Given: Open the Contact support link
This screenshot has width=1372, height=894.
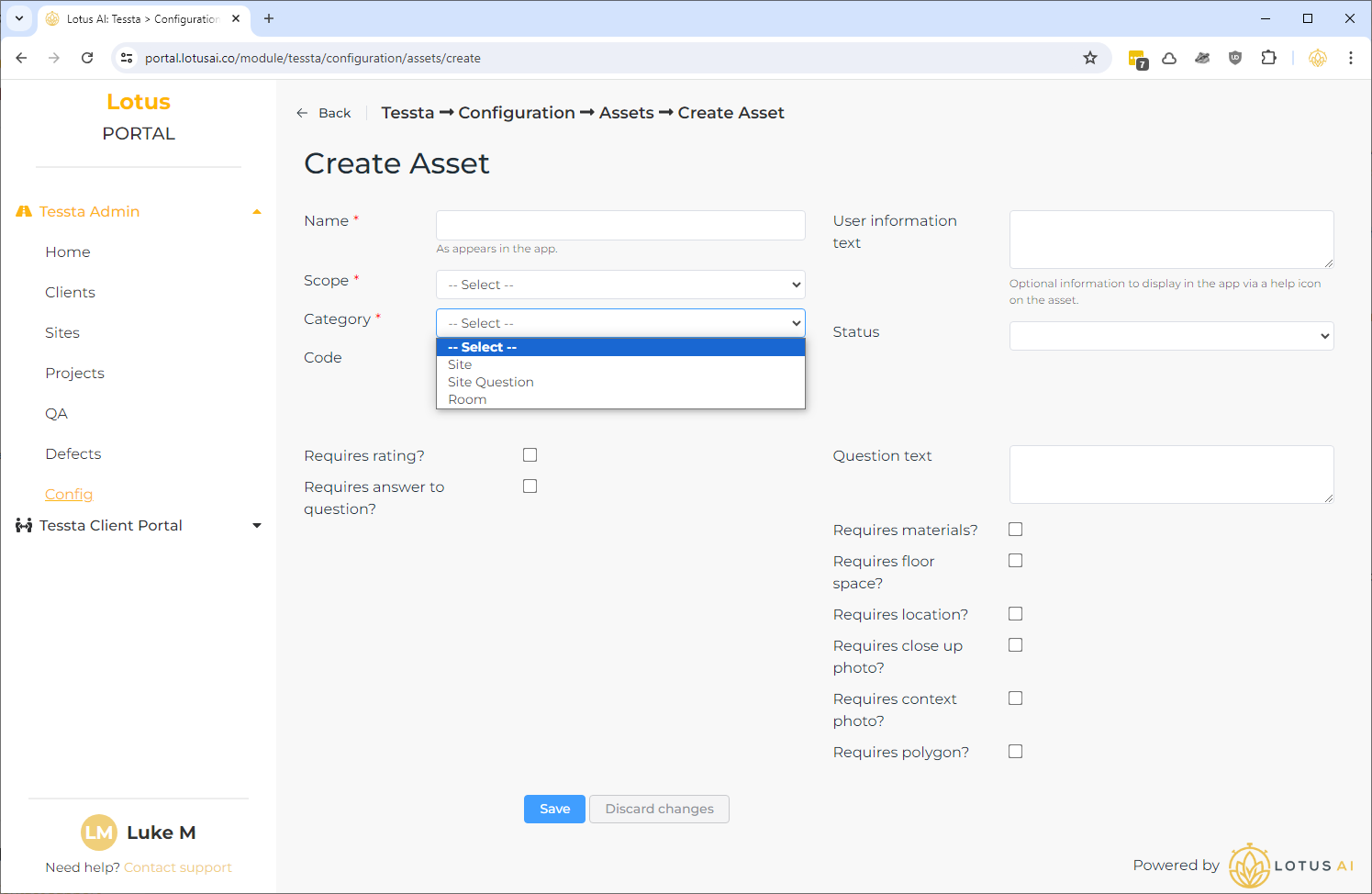Looking at the screenshot, I should tap(178, 867).
